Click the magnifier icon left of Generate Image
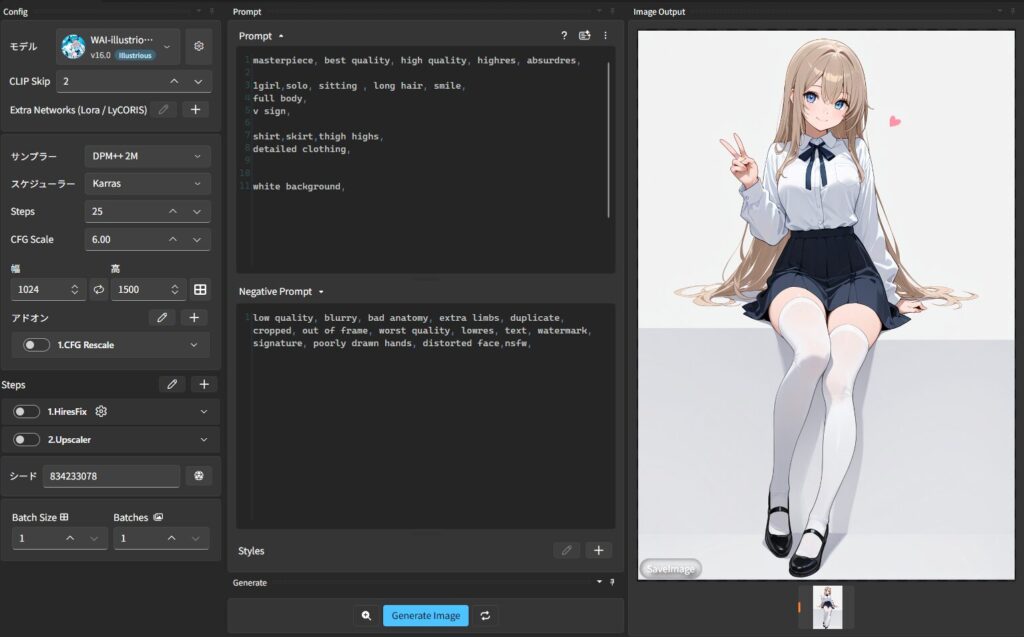 [366, 615]
